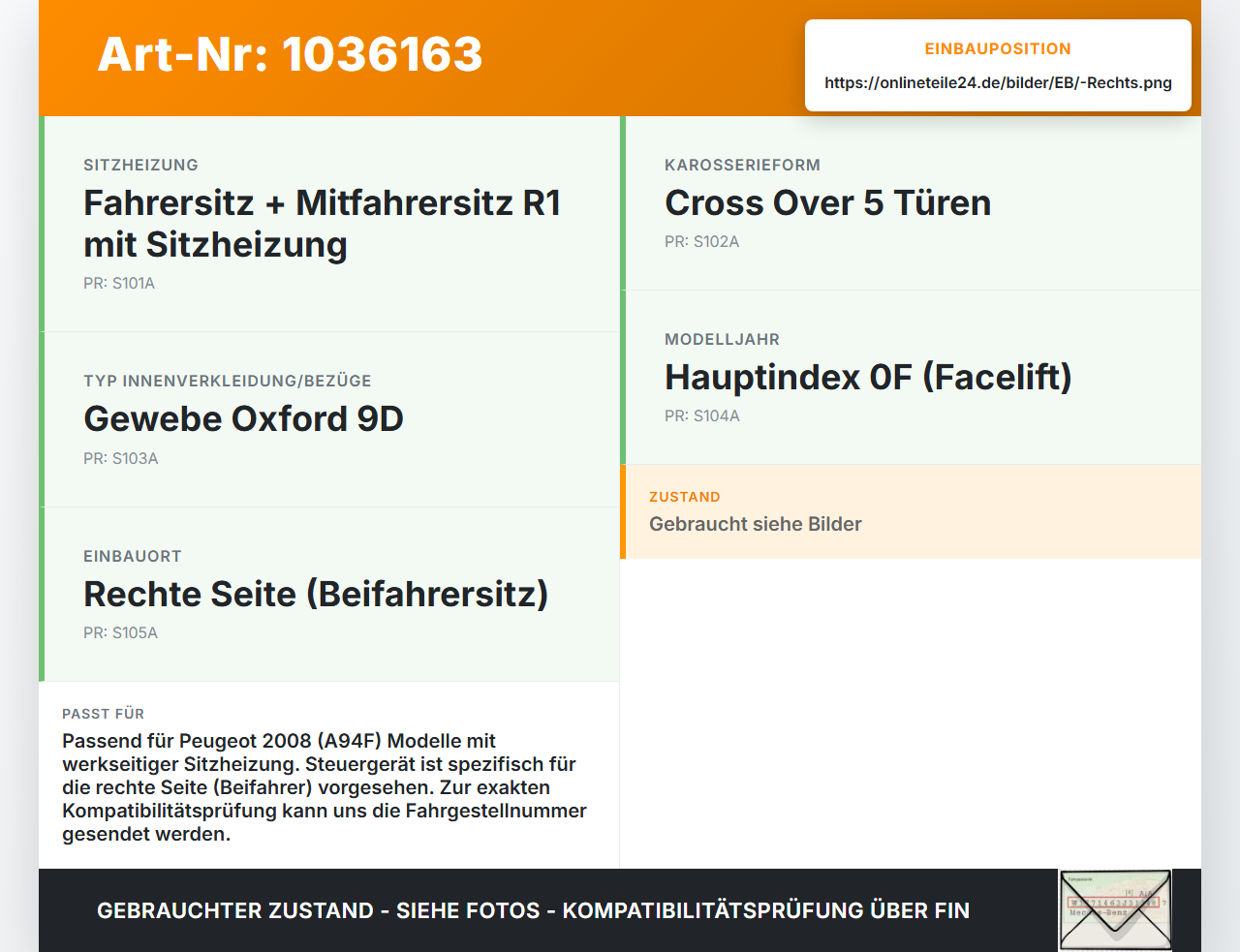Click the PR: S104A code
The width and height of the screenshot is (1240, 952).
click(x=701, y=416)
